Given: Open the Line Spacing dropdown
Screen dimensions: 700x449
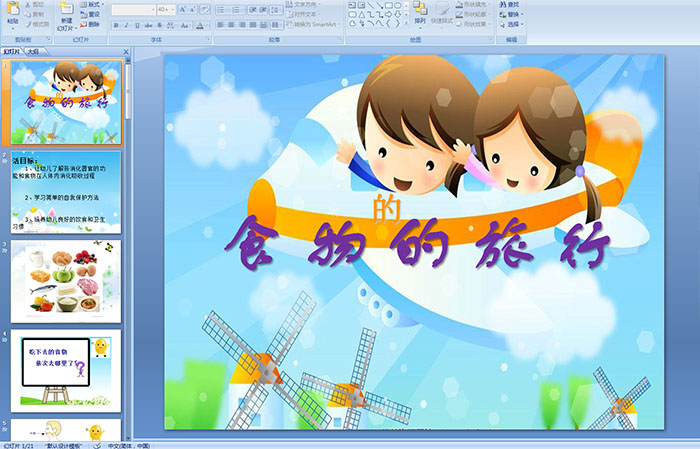Looking at the screenshot, I should click(276, 9).
